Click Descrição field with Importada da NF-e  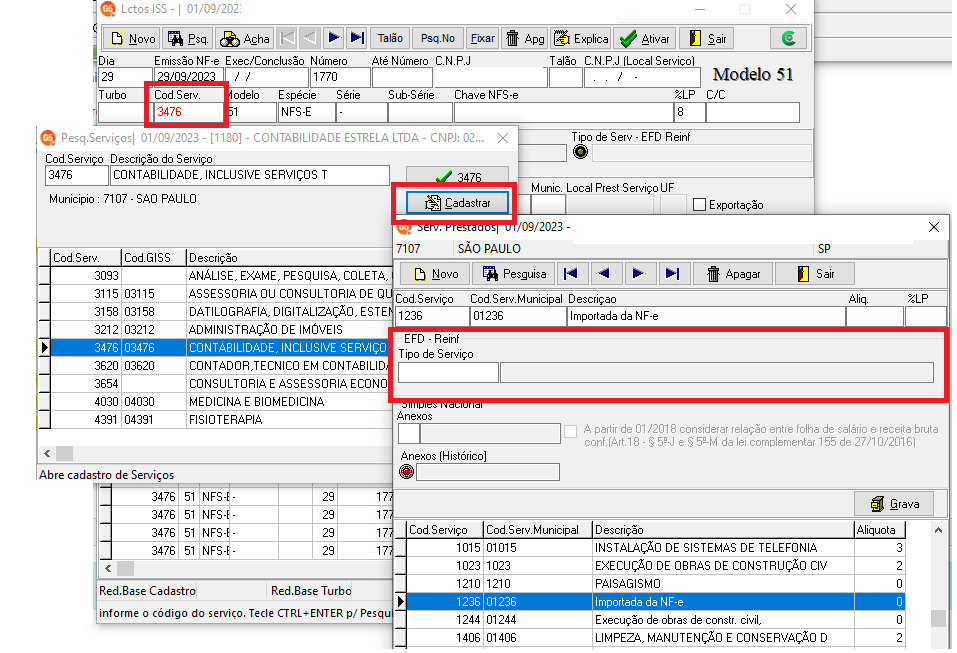pyautogui.click(x=706, y=316)
